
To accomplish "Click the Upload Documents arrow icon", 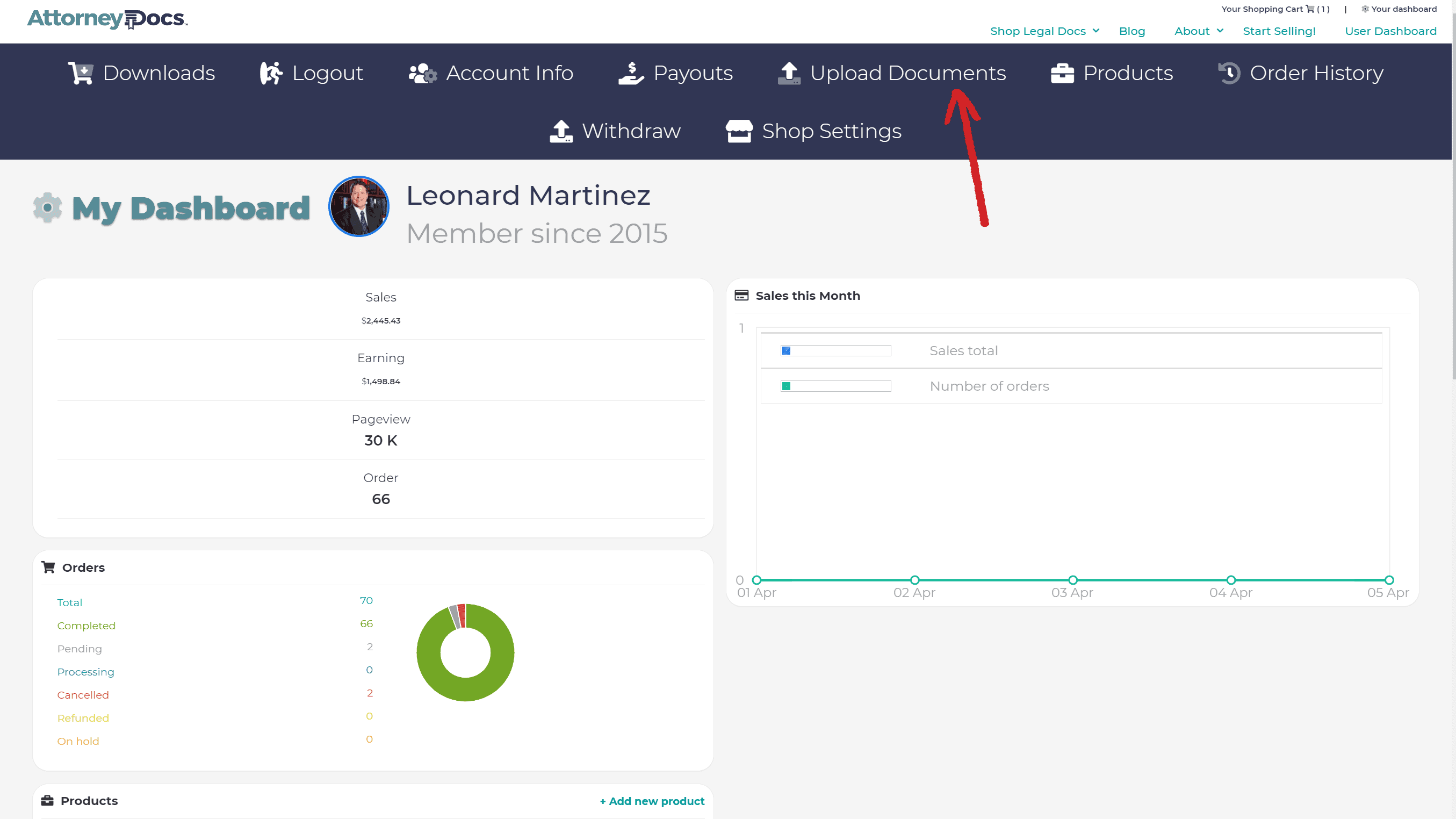I will (789, 73).
